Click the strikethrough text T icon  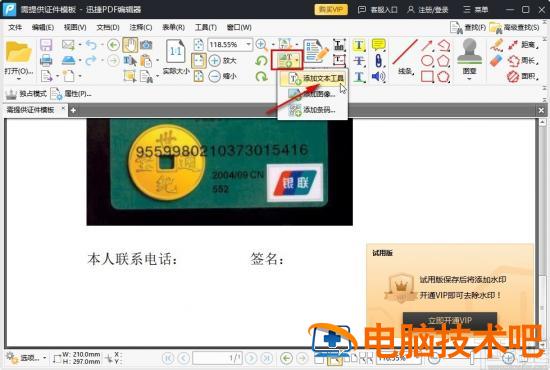[x=359, y=61]
